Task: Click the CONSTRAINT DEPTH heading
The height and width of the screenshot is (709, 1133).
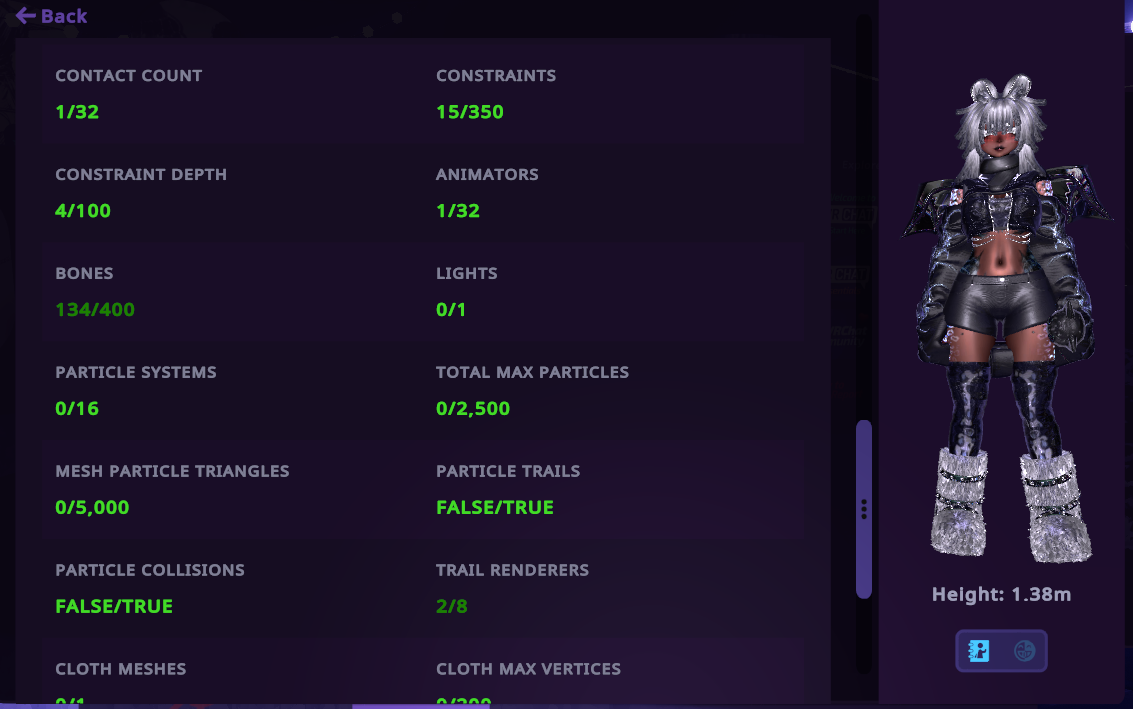Action: click(141, 175)
